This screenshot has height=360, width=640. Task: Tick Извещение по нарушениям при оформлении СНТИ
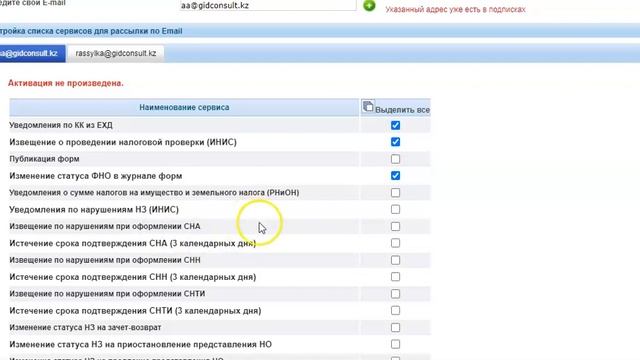[x=395, y=294]
